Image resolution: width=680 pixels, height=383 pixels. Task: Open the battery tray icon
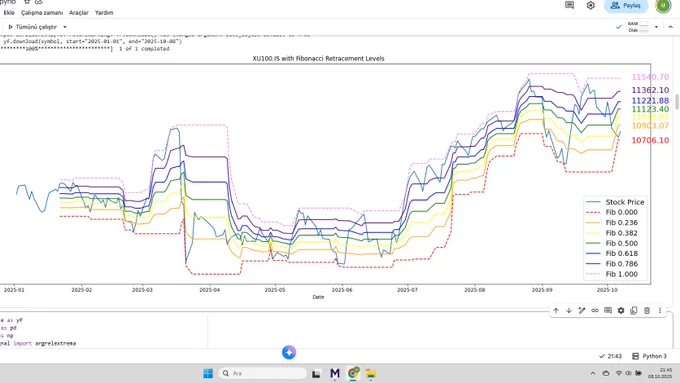(x=638, y=373)
